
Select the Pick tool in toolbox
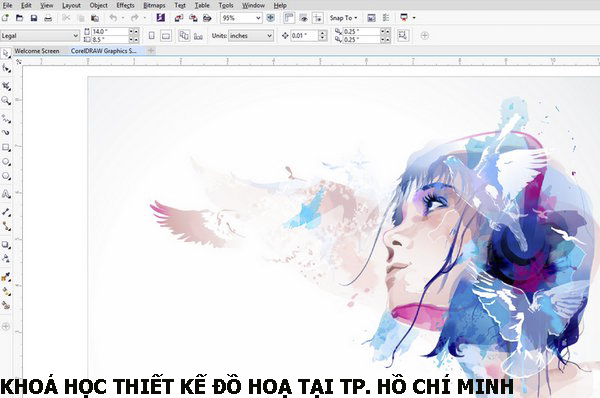coord(5,54)
